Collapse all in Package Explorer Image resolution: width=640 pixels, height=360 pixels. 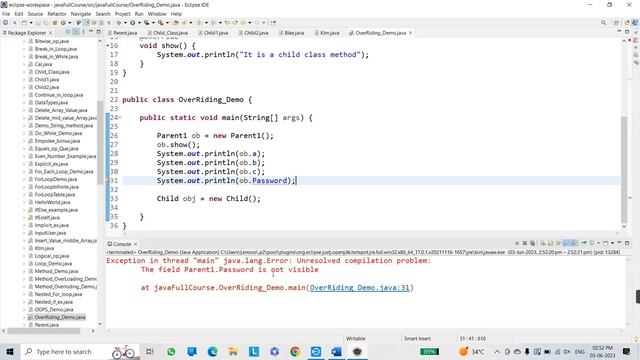[68, 32]
